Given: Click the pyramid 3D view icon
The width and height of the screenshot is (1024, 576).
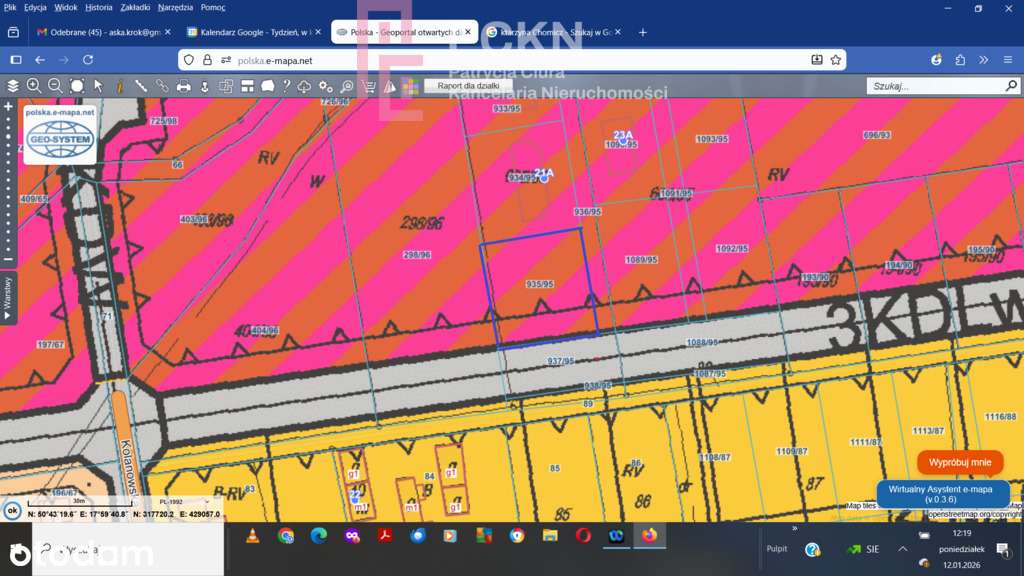Looking at the screenshot, I should [390, 86].
